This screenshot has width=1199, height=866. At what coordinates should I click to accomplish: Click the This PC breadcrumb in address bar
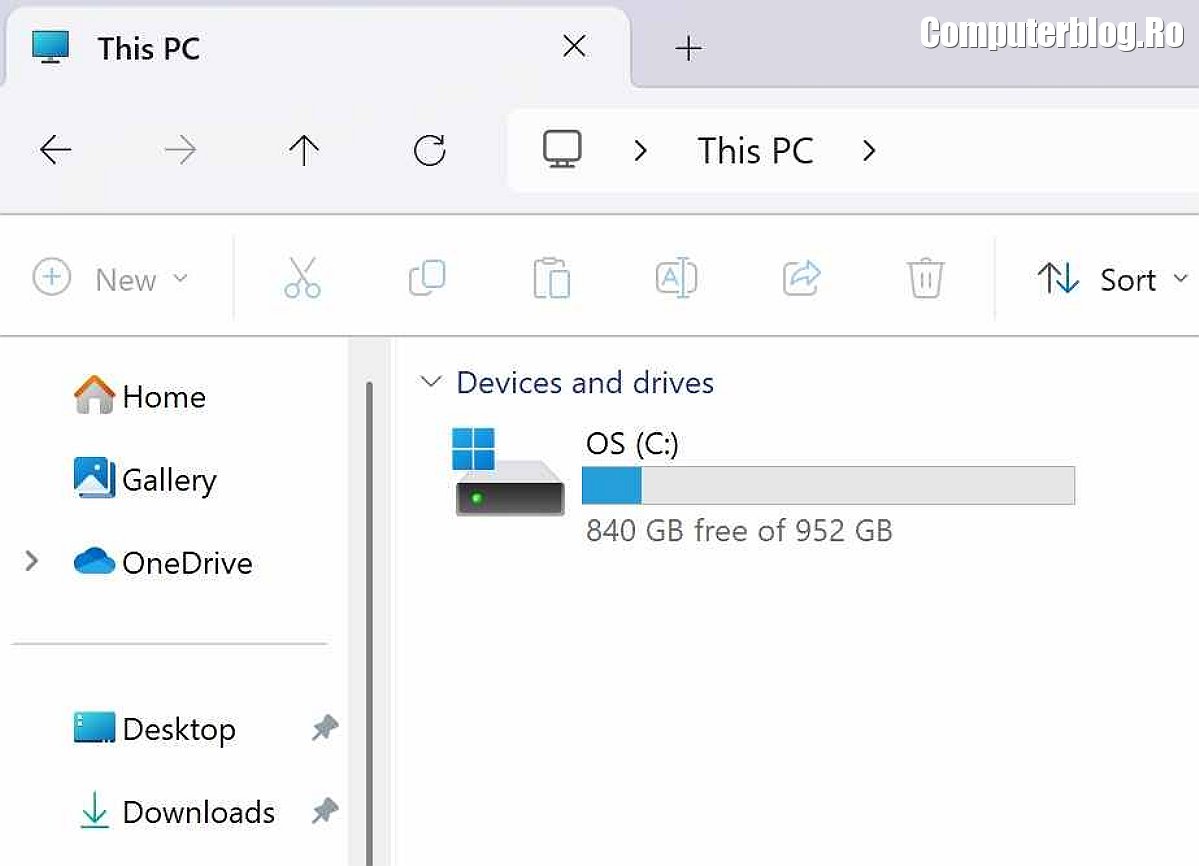coord(755,151)
